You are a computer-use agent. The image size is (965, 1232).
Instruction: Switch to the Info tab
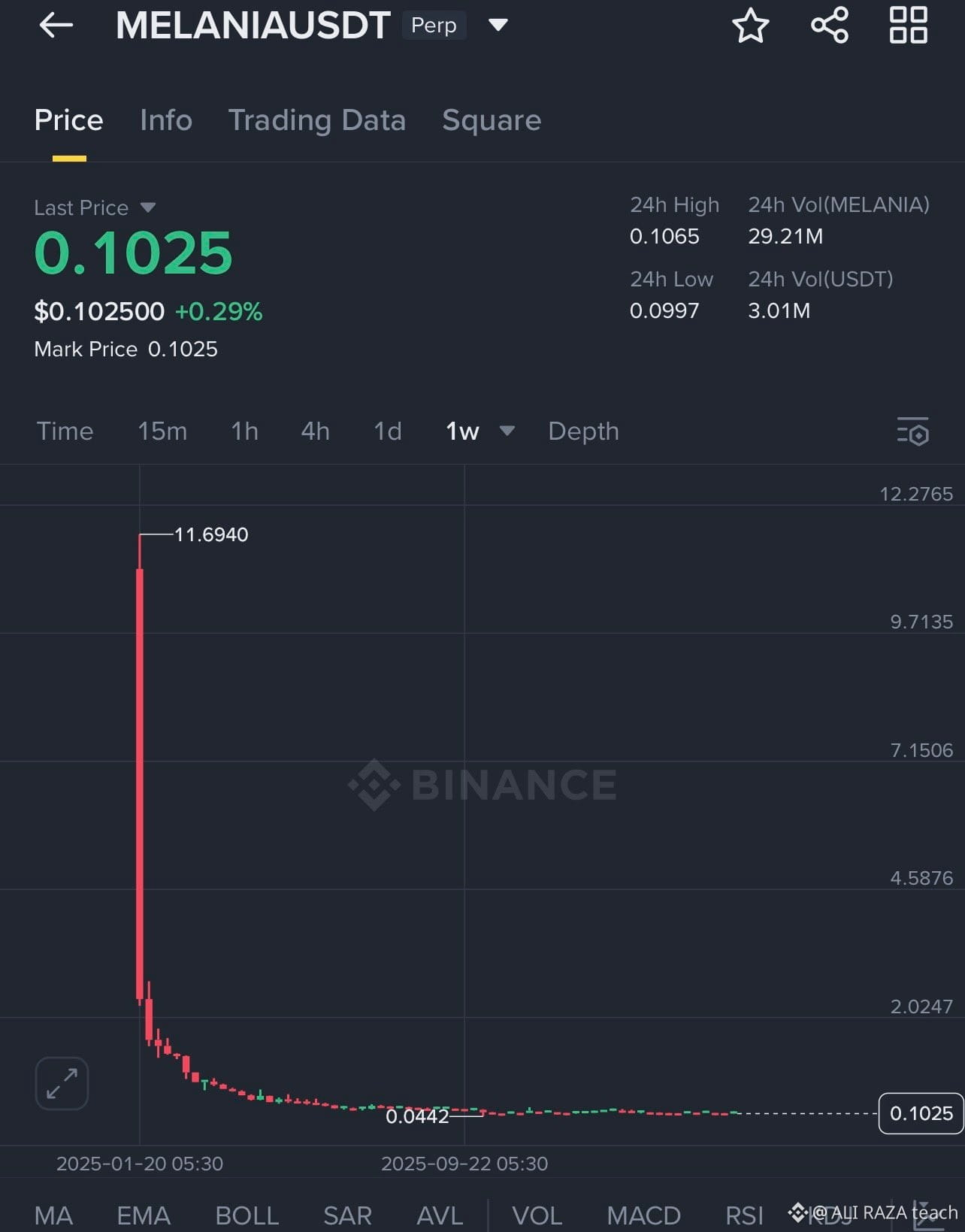(166, 120)
